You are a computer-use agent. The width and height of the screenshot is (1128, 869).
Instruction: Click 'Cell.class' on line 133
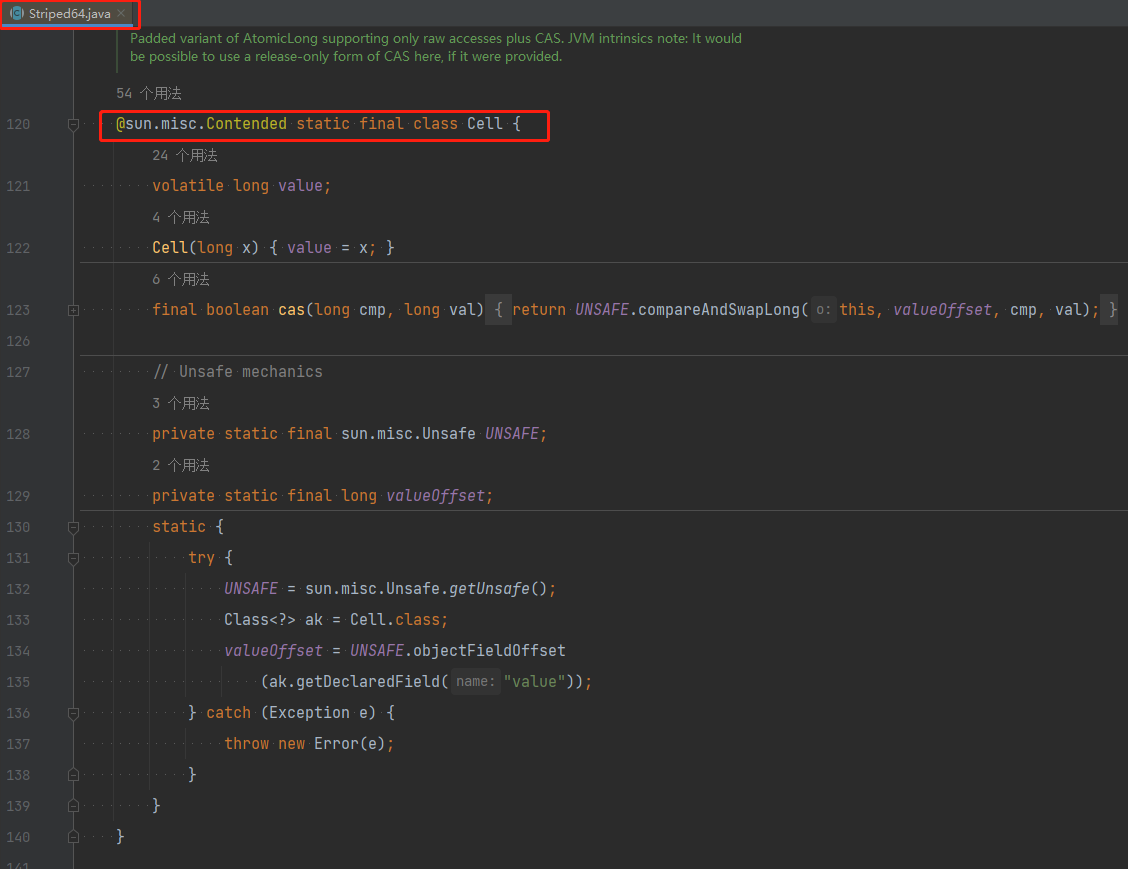[395, 619]
